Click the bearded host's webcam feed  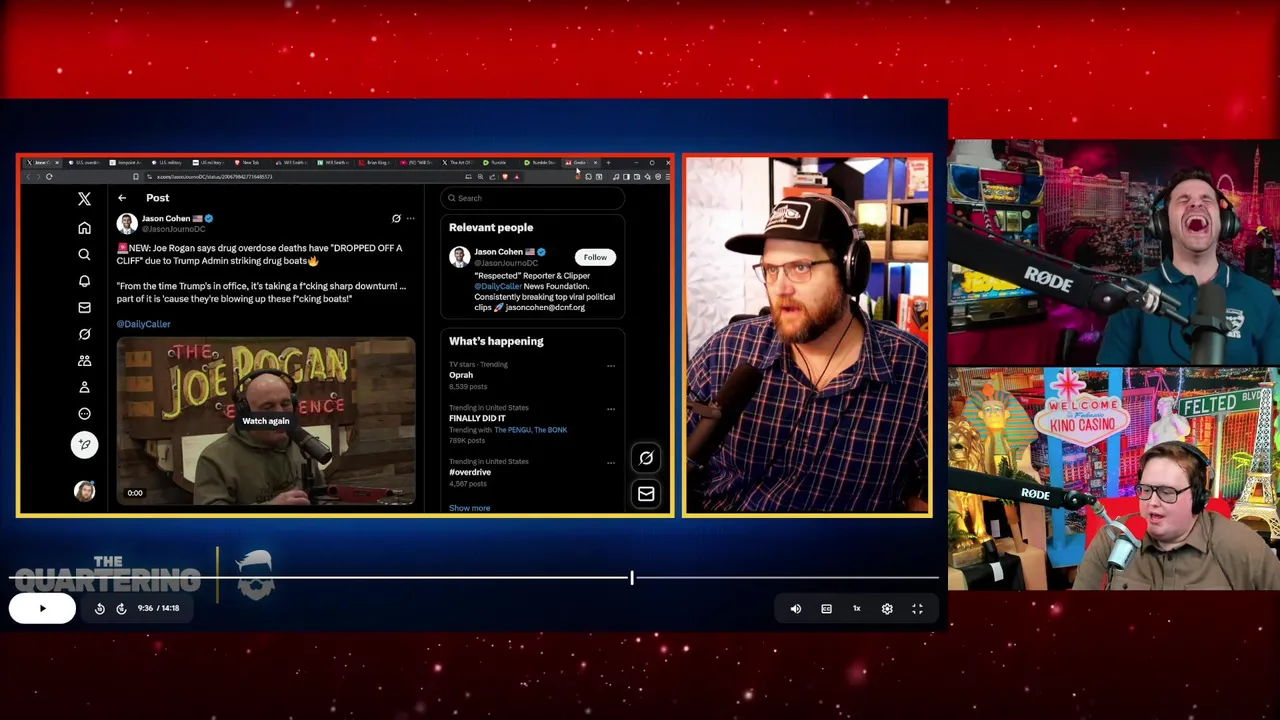tap(807, 335)
